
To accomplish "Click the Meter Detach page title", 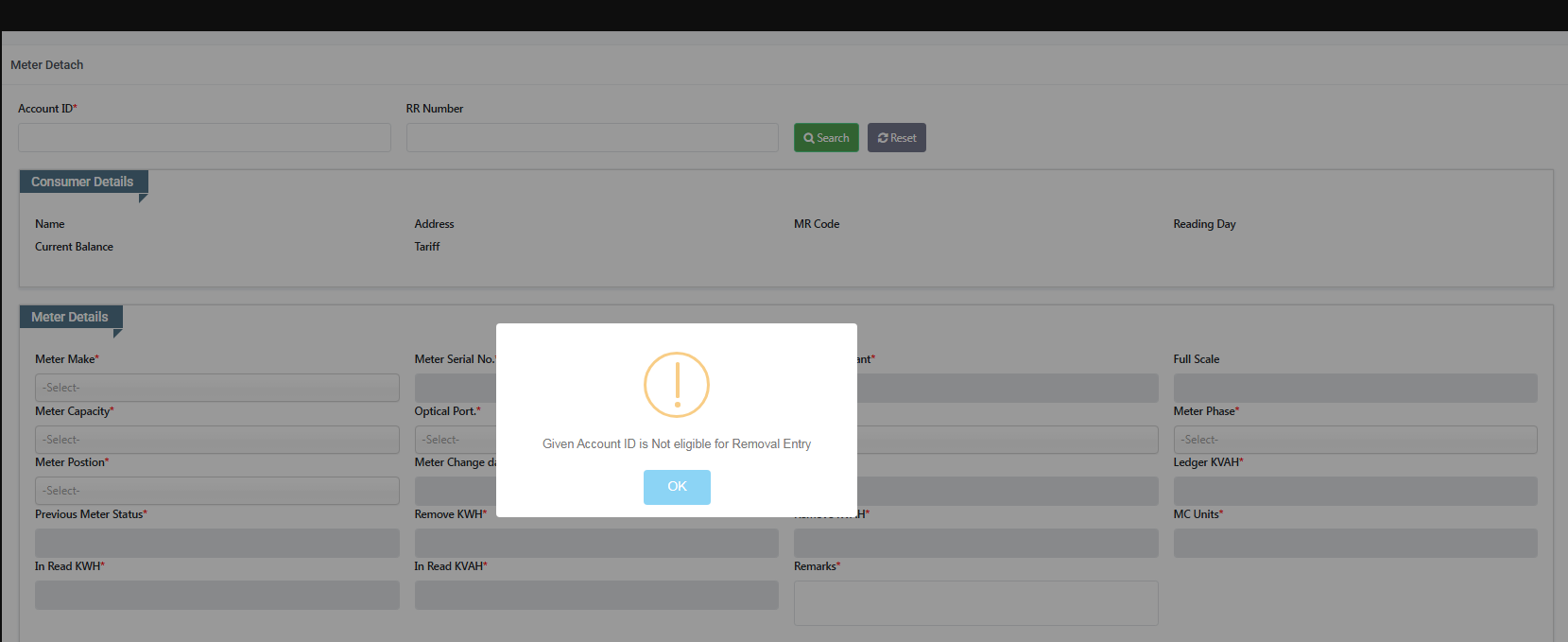I will click(x=47, y=65).
